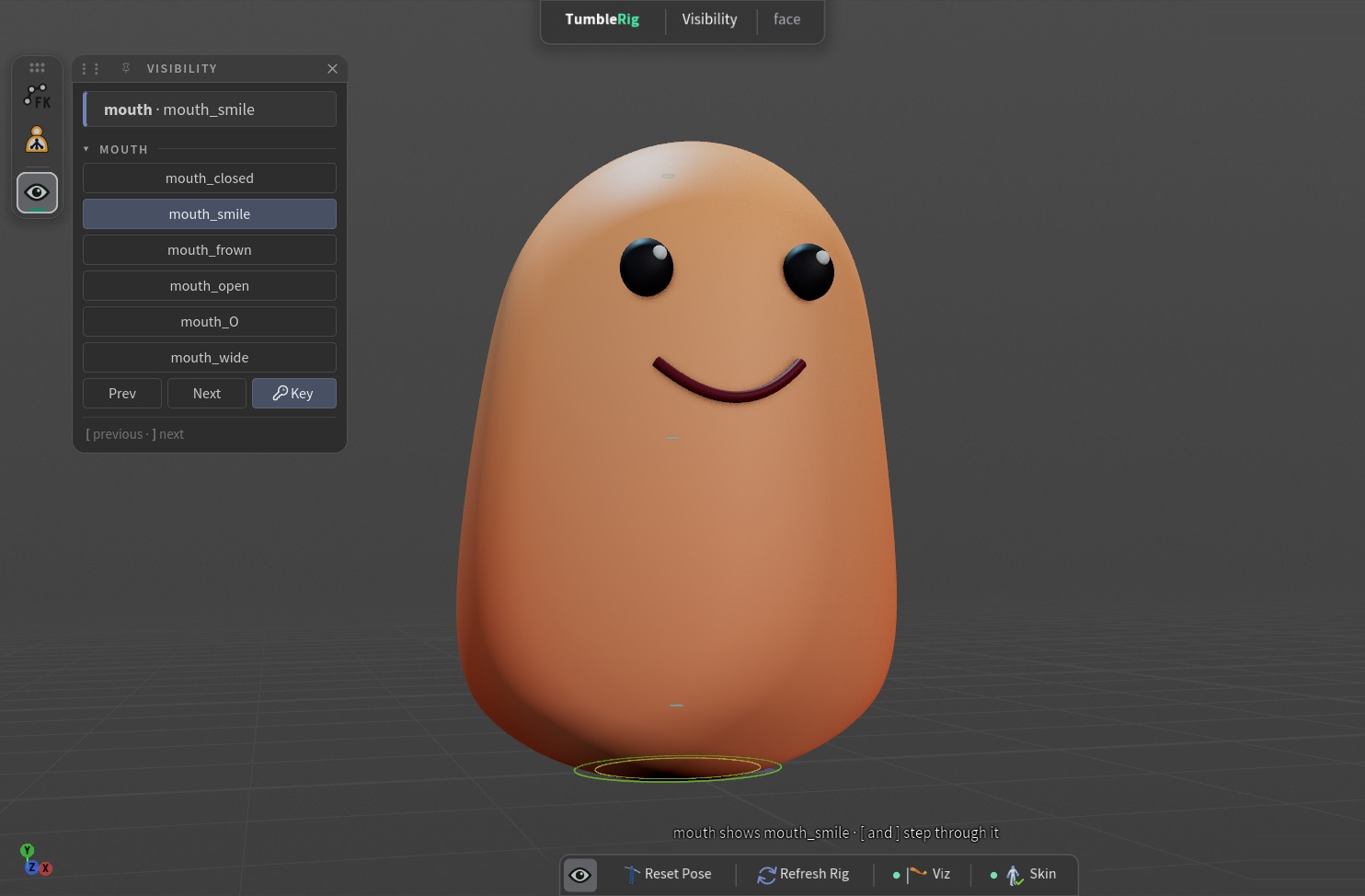Select the FK tool in the left toolbar
The image size is (1365, 896).
pyautogui.click(x=37, y=97)
